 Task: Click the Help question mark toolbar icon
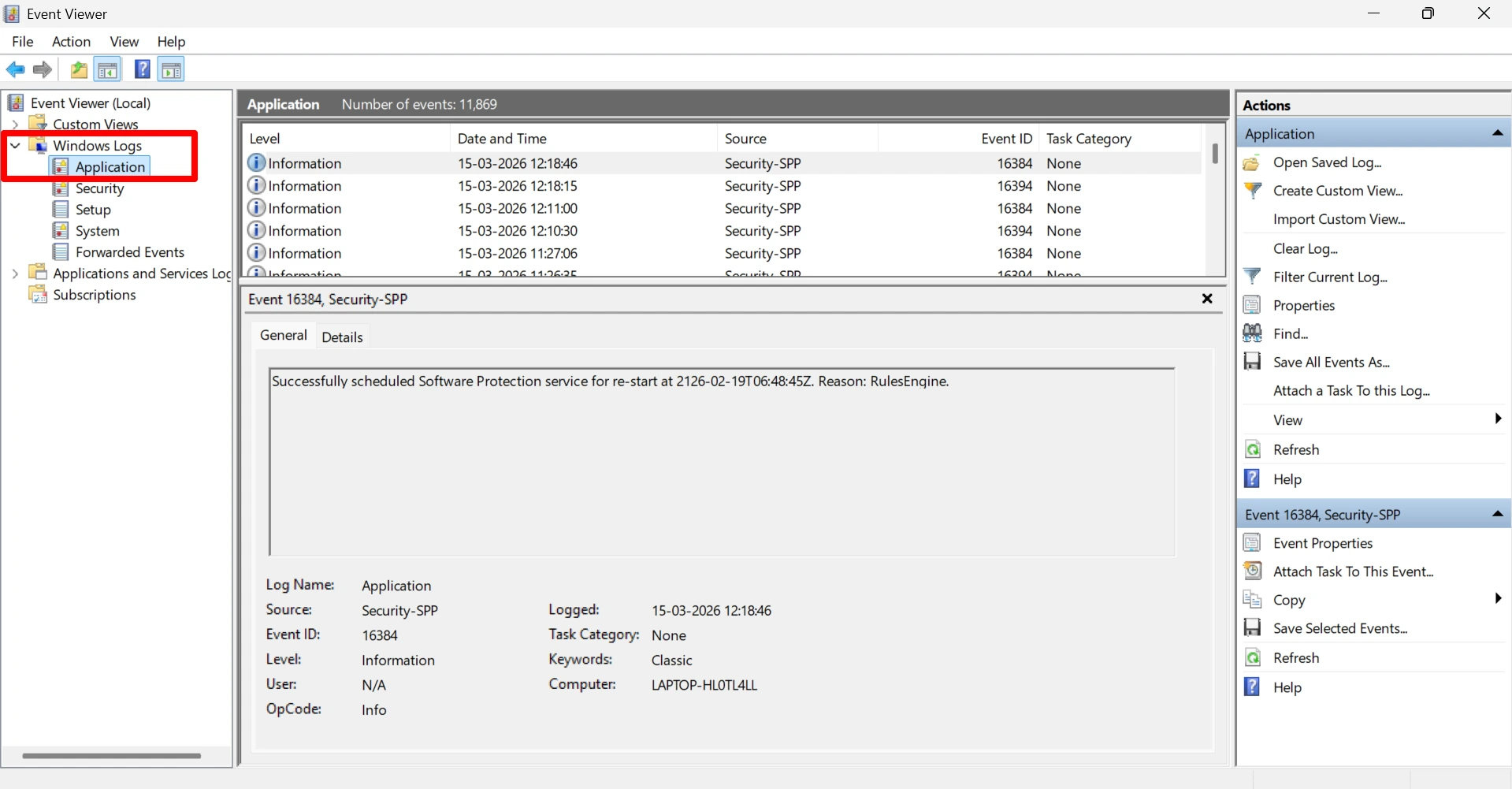click(142, 69)
